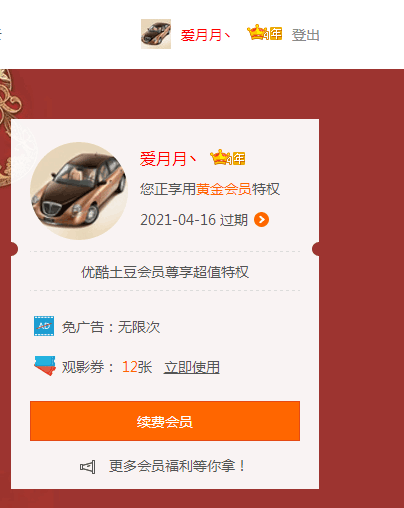Screen dimensions: 404x508
Task: Click the red 爱月月、 name in the card
Action: coord(168,159)
